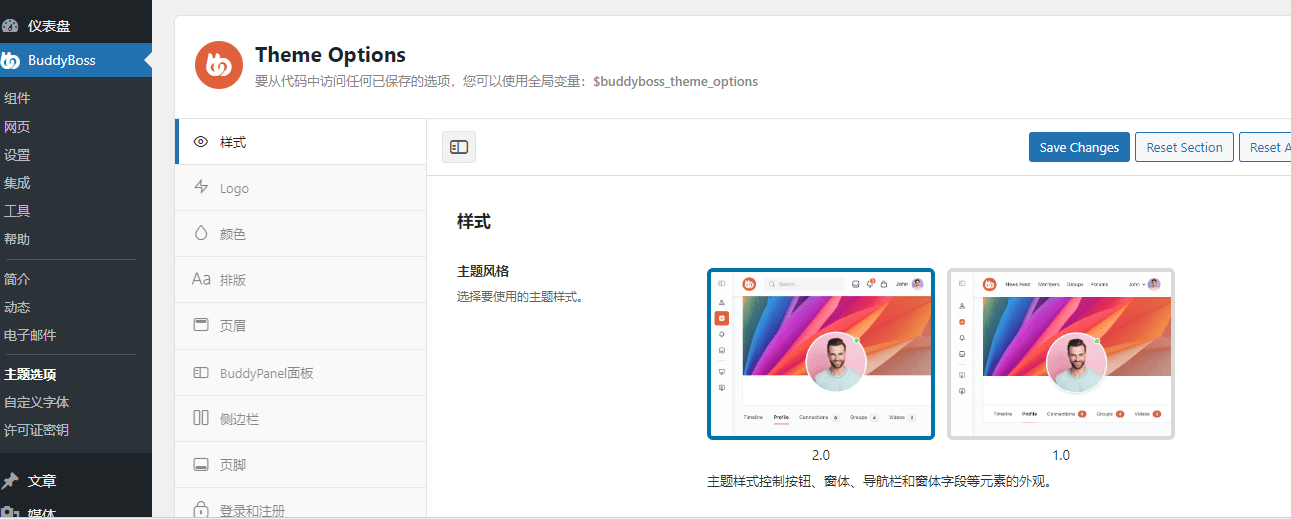Open the 许可证密钥 submenu link
This screenshot has width=1291, height=519.
coord(36,430)
